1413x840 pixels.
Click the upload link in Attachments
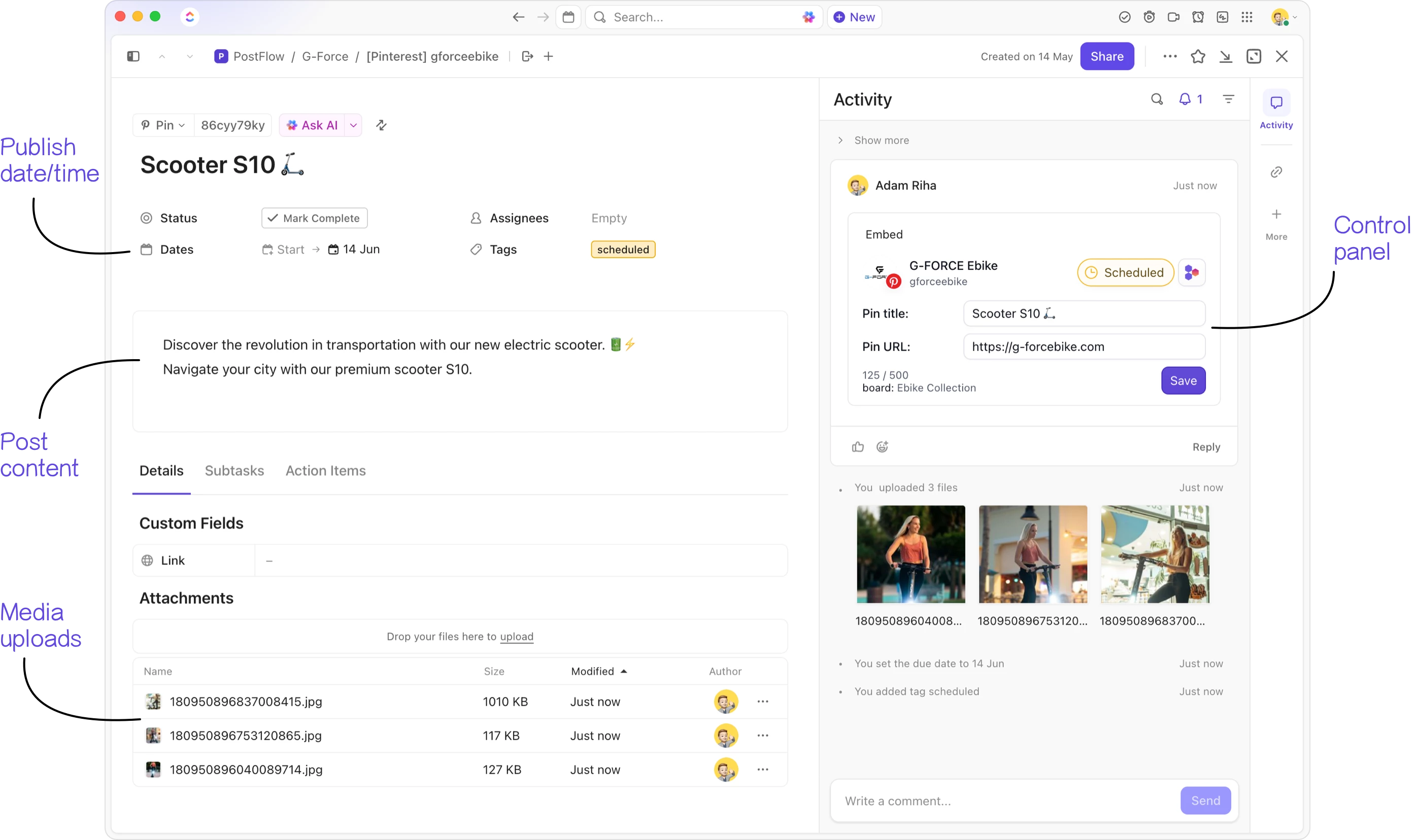tap(517, 636)
